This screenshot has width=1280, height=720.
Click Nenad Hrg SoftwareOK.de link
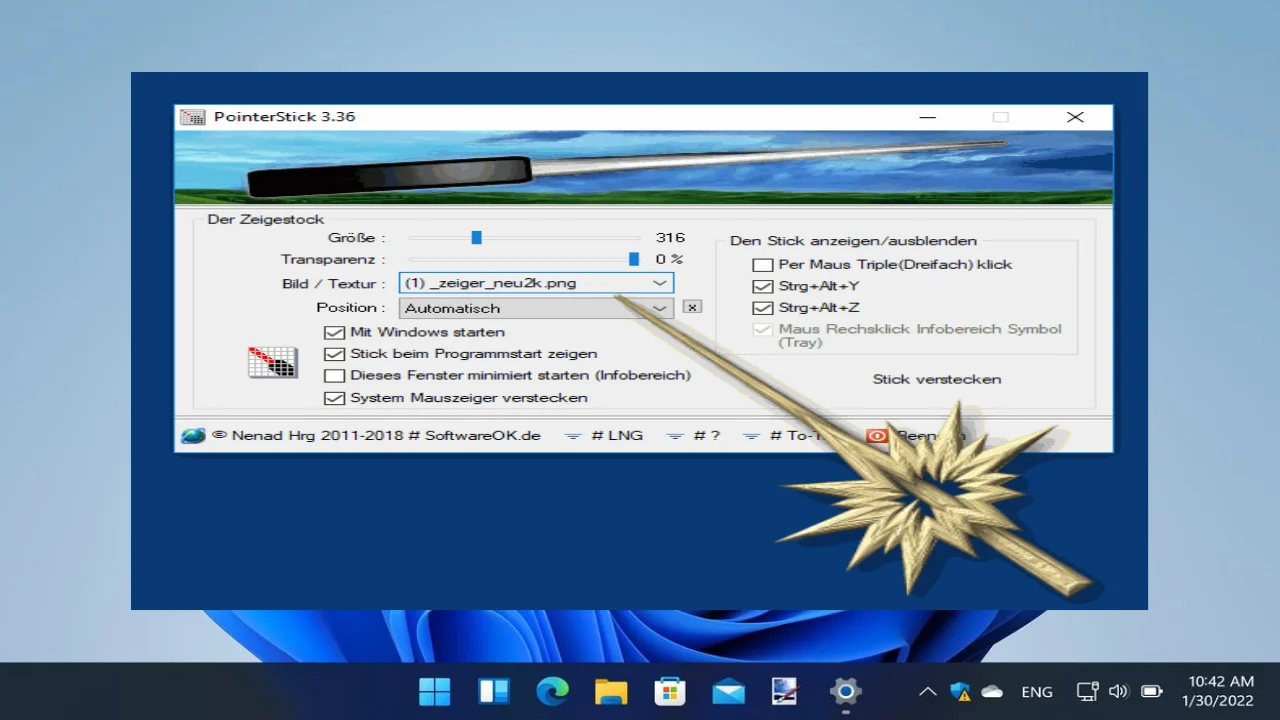pos(386,436)
